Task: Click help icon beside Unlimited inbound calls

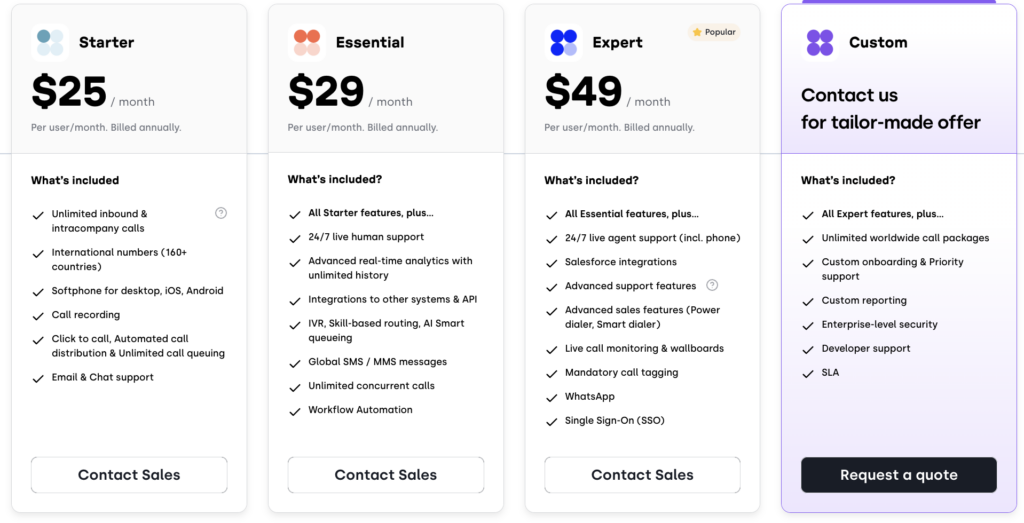Action: click(221, 213)
